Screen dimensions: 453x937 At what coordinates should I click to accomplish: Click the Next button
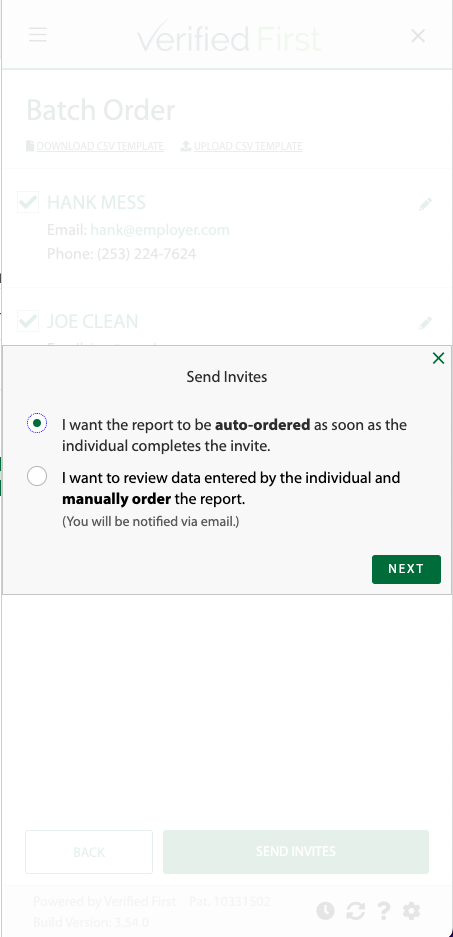(x=406, y=569)
